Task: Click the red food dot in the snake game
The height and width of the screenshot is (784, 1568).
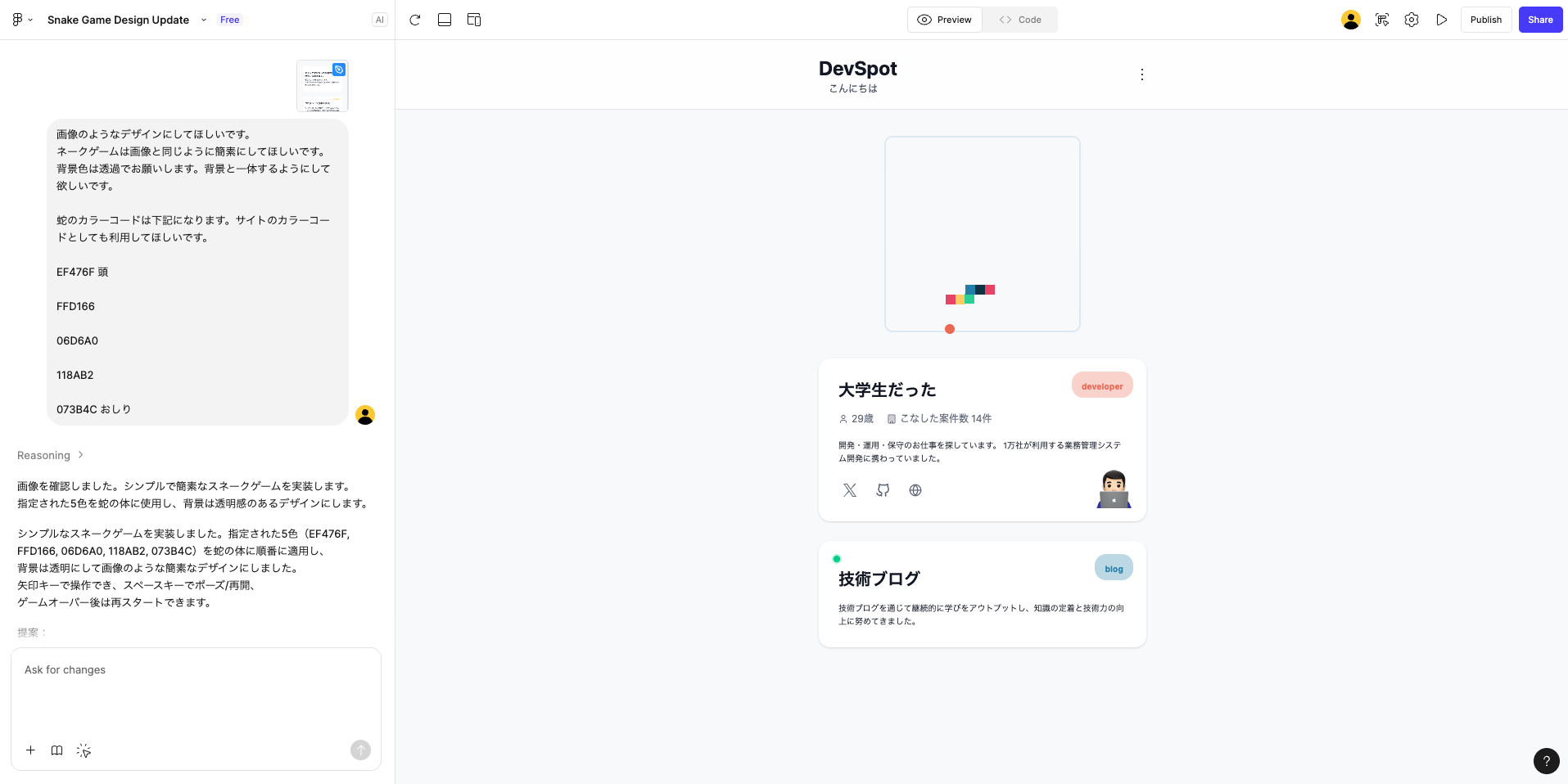Action: (x=950, y=329)
